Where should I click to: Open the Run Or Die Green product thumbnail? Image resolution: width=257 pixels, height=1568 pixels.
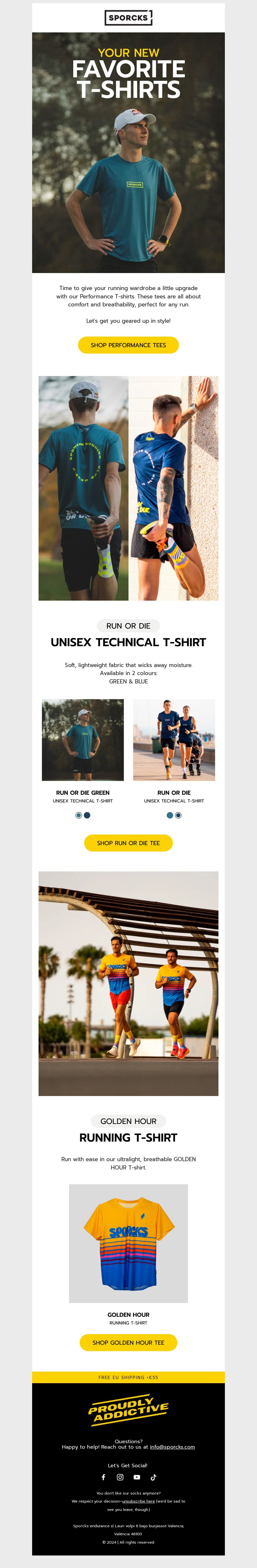pyautogui.click(x=83, y=740)
